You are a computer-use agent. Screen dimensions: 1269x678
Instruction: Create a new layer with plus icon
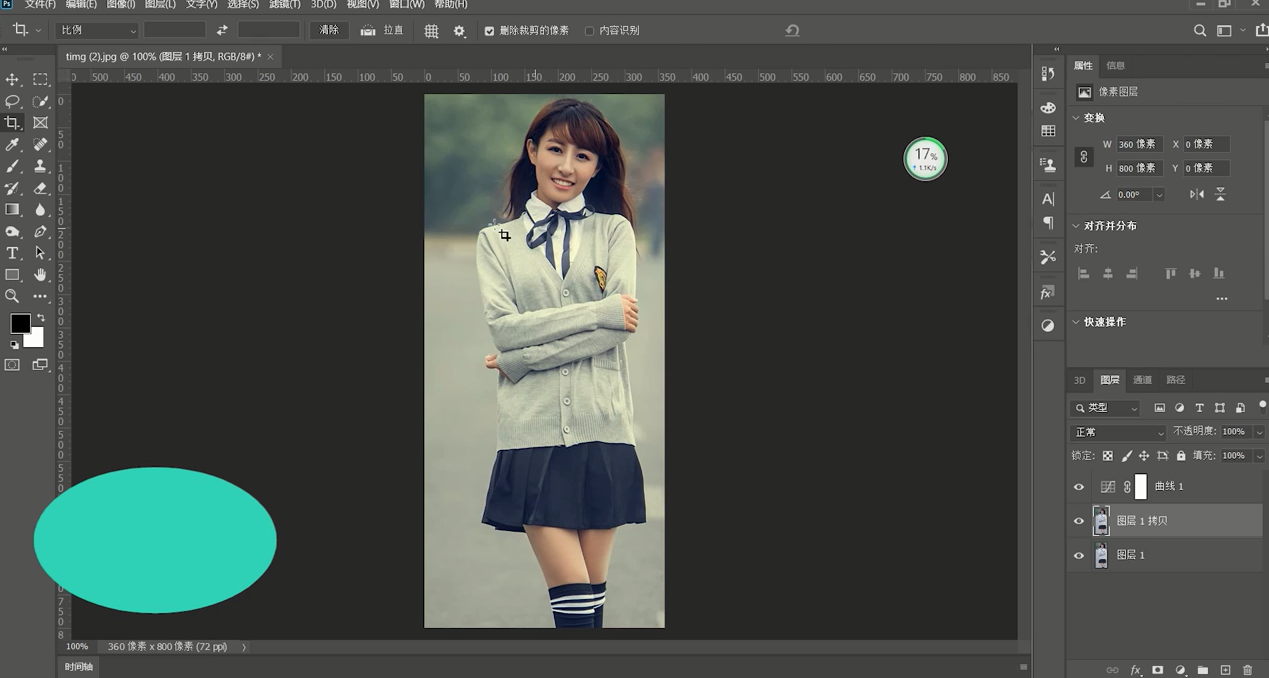1225,670
